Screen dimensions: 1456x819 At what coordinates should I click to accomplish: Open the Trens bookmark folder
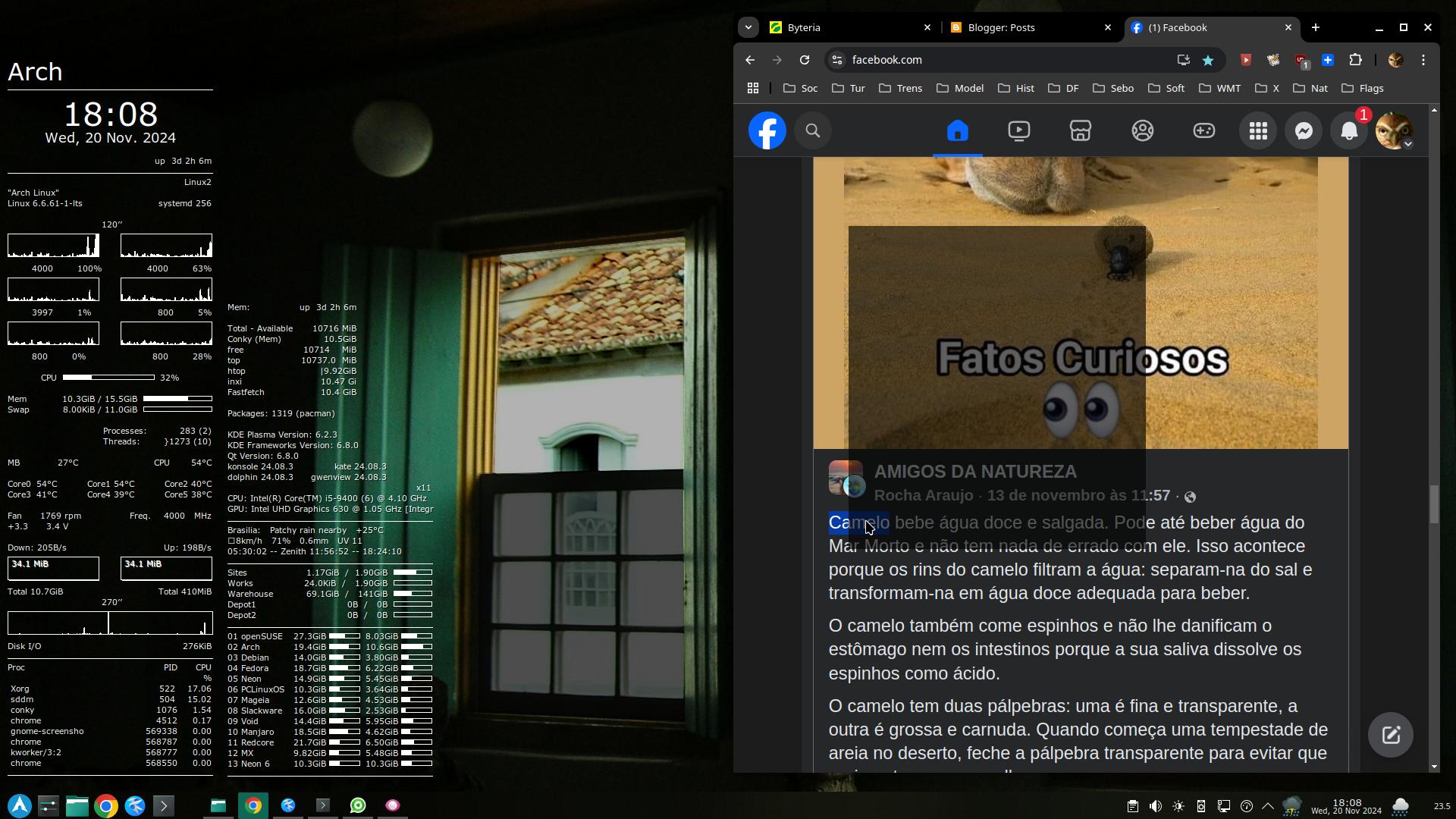900,89
